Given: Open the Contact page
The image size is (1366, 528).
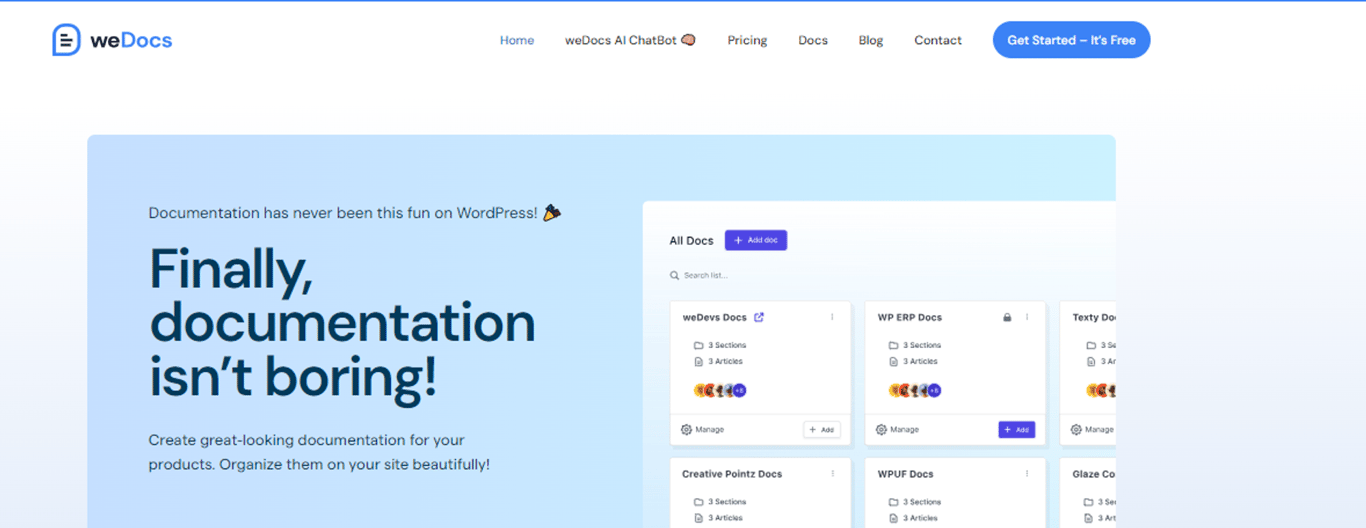Looking at the screenshot, I should coord(938,40).
